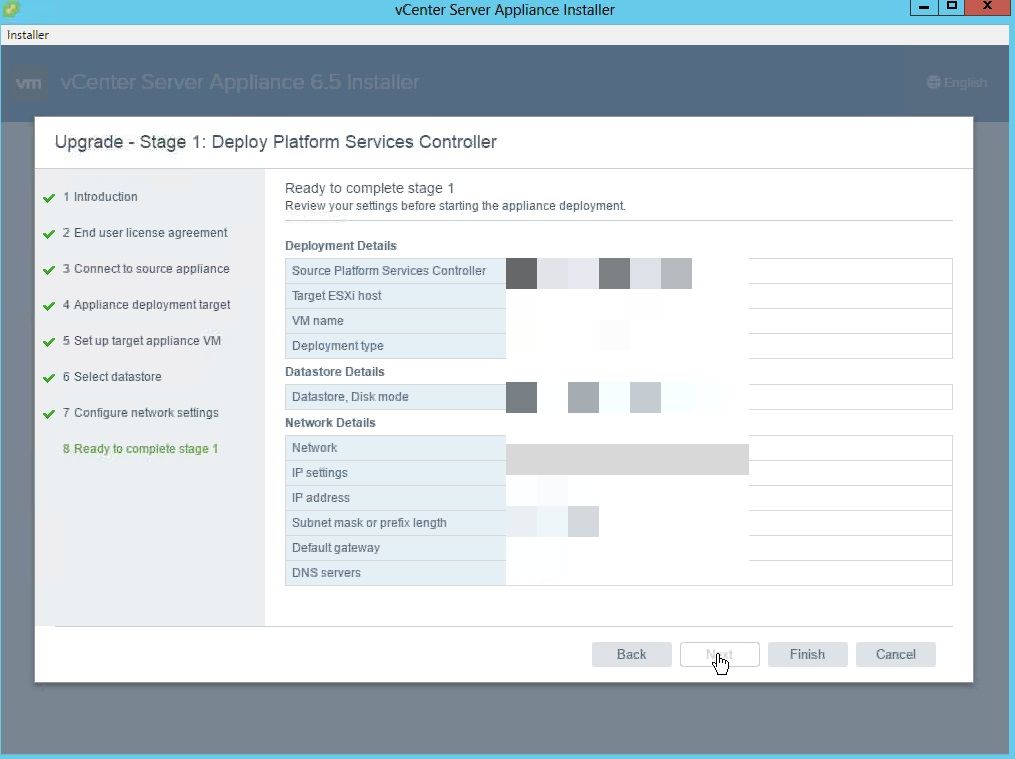Click checkmark beside Select datastore step
This screenshot has width=1015, height=759.
(49, 378)
